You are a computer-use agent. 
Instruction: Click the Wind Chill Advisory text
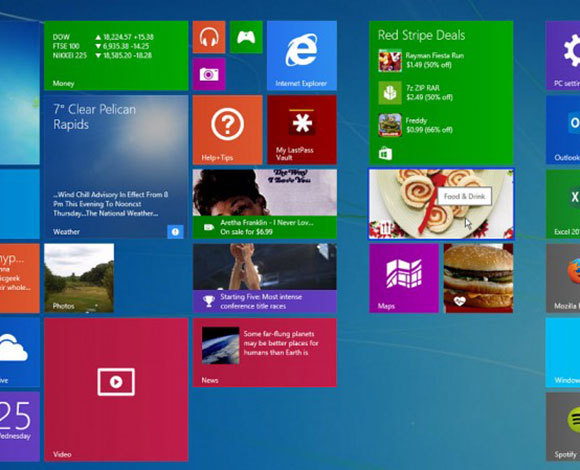[x=111, y=204]
